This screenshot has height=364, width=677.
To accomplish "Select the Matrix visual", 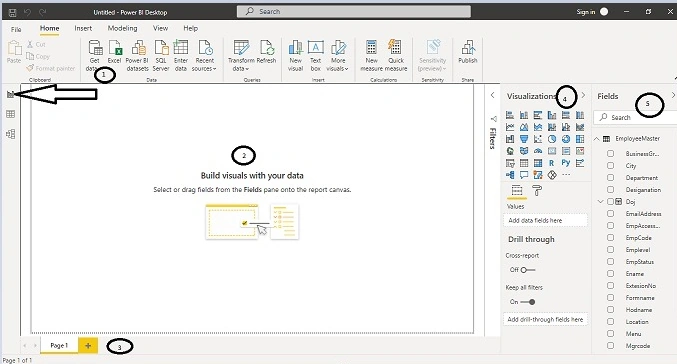I will [538, 163].
